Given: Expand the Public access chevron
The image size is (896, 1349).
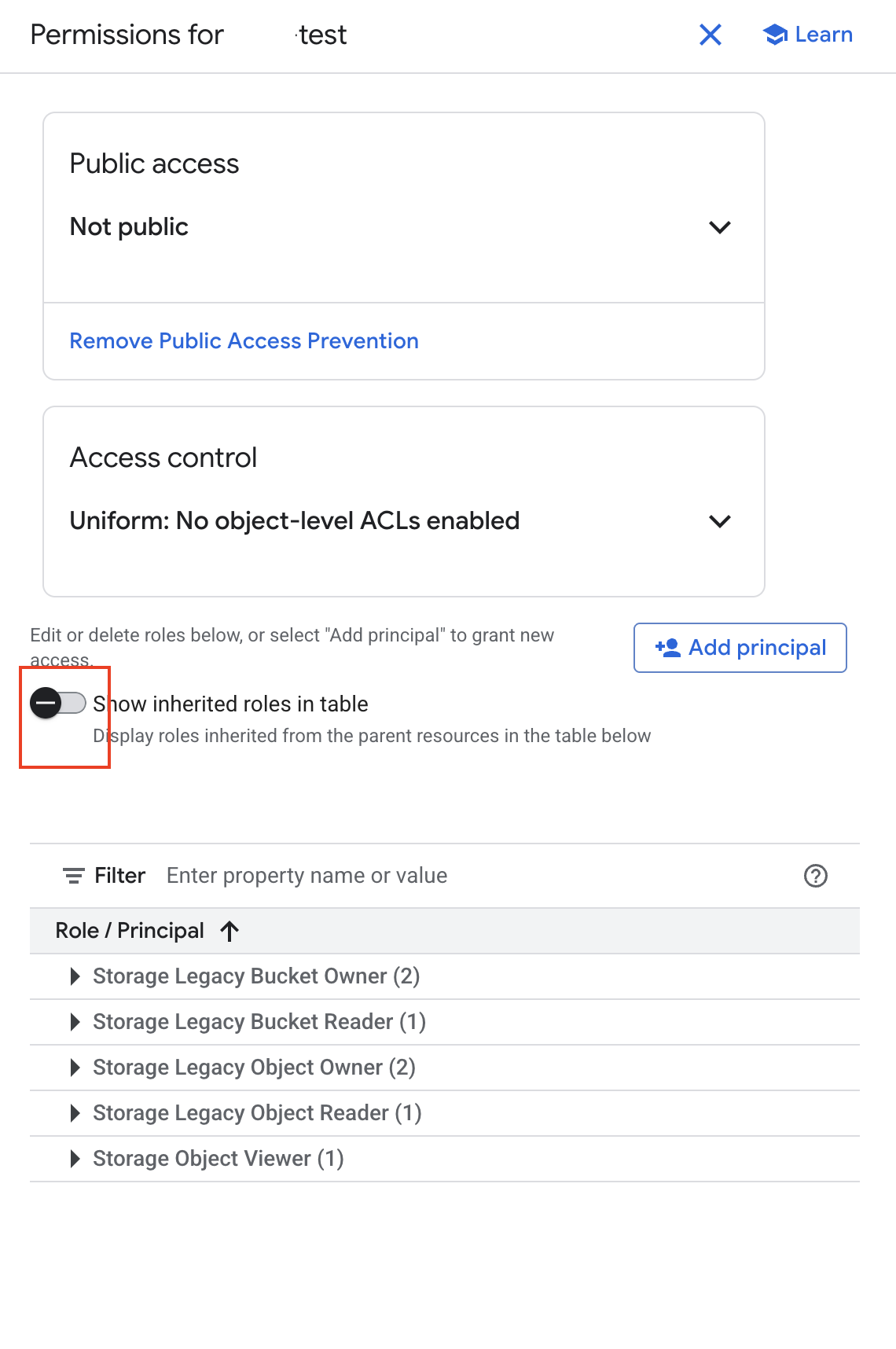Looking at the screenshot, I should (x=720, y=227).
